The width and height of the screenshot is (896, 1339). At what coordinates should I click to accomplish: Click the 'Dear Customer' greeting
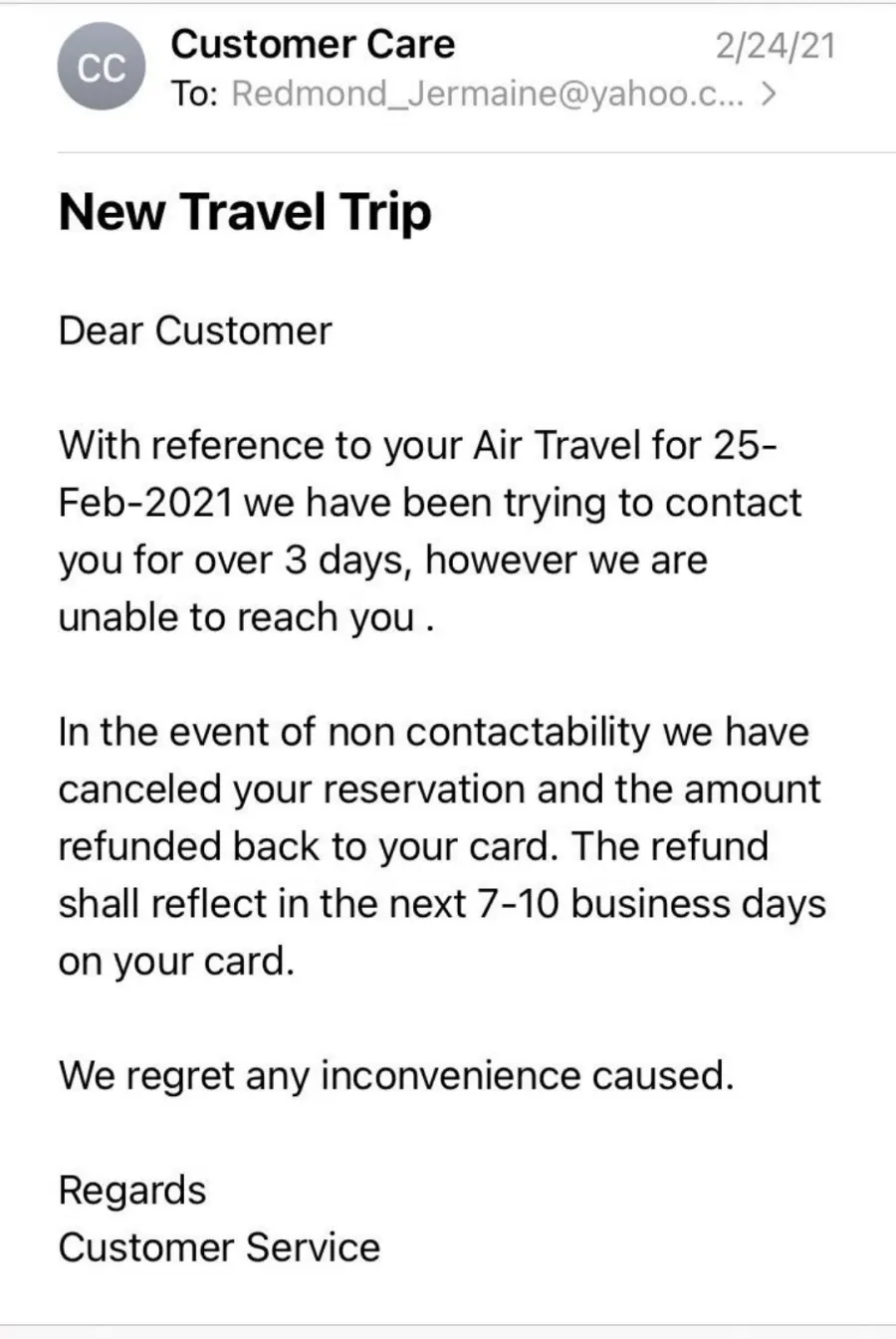click(195, 331)
